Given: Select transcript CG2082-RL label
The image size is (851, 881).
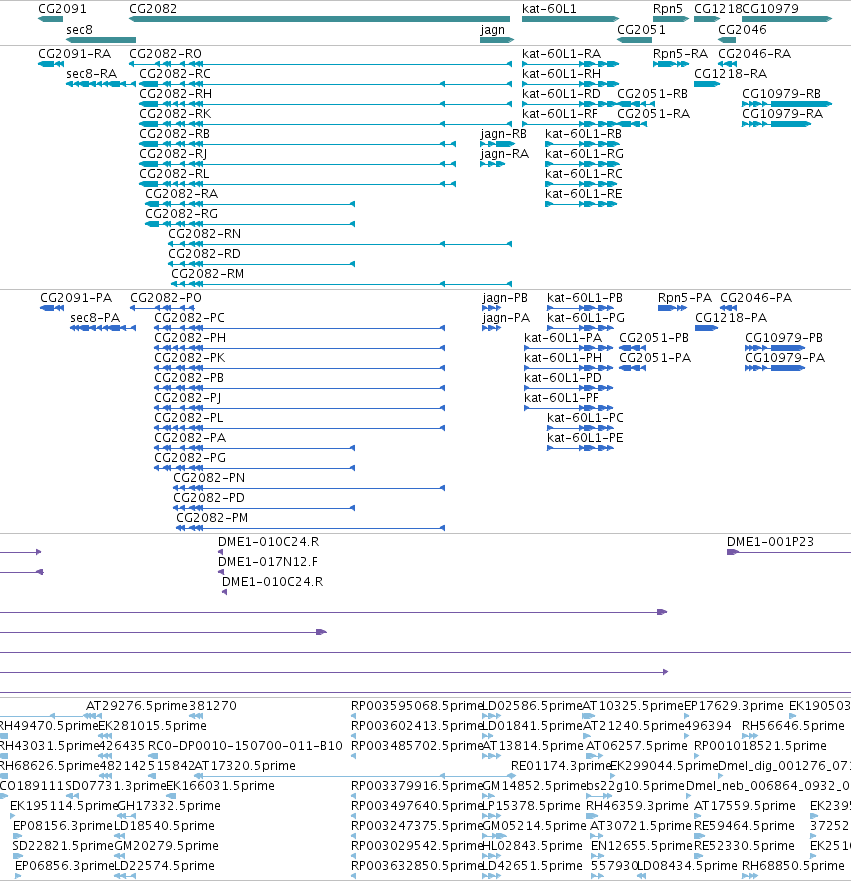Looking at the screenshot, I should click(x=174, y=174).
